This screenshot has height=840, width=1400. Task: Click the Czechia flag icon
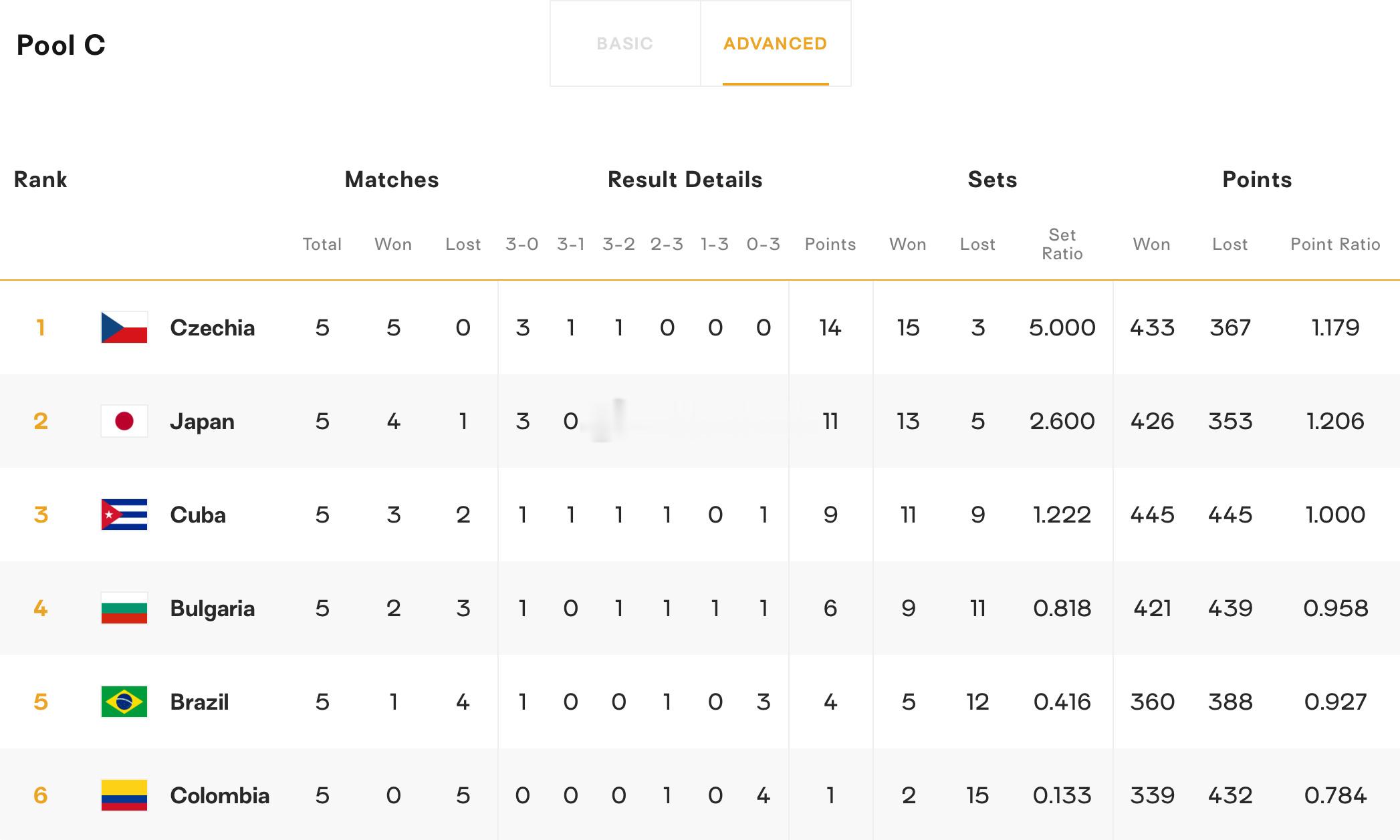124,327
